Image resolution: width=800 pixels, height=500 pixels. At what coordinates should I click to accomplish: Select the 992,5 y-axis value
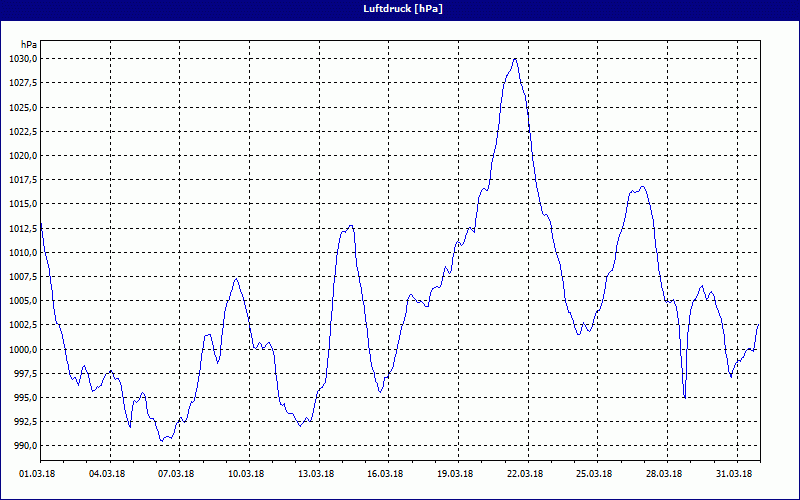point(25,421)
